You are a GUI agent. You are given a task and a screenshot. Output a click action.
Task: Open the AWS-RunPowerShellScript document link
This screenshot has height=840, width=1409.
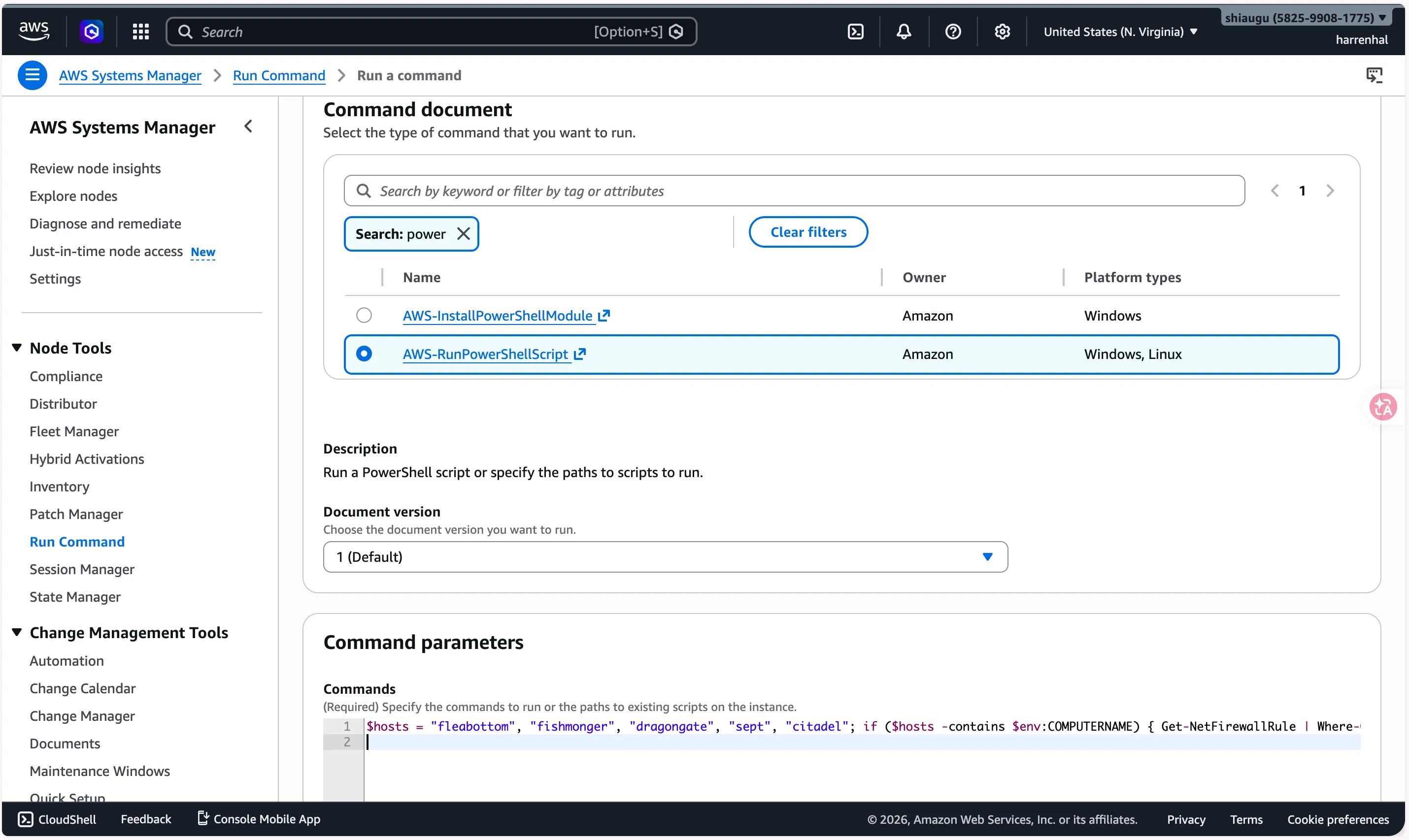(485, 355)
